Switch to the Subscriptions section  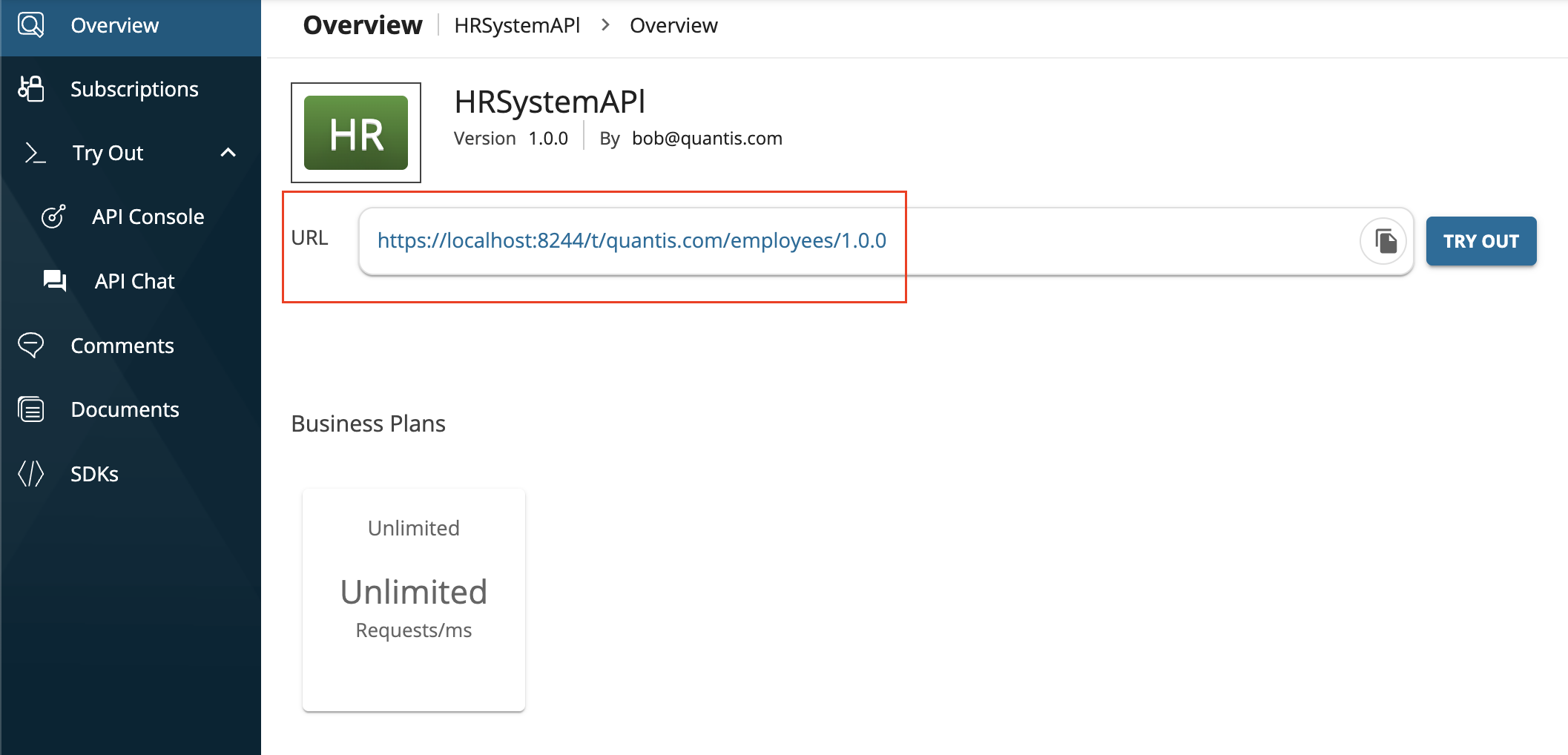[134, 89]
